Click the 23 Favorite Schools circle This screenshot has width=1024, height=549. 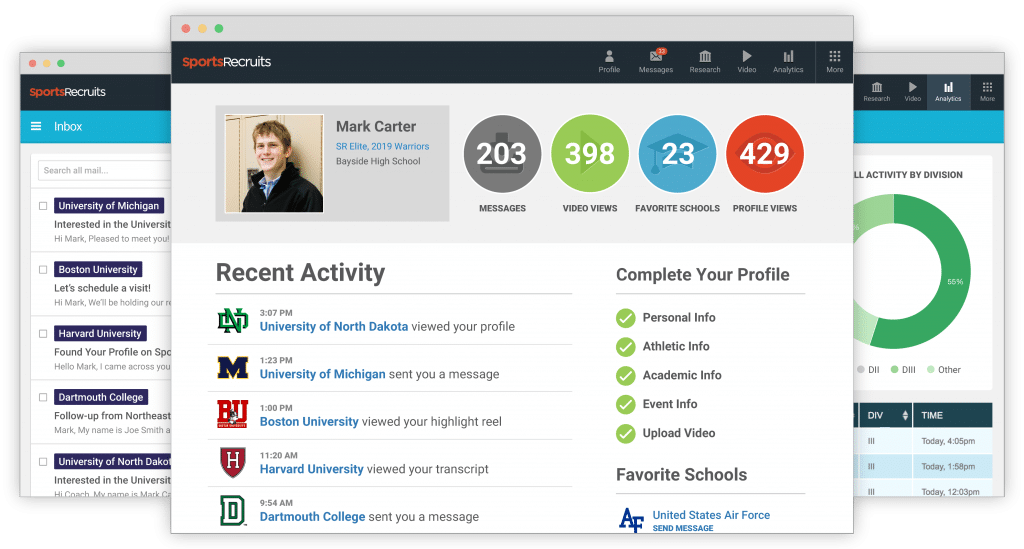[x=677, y=154]
